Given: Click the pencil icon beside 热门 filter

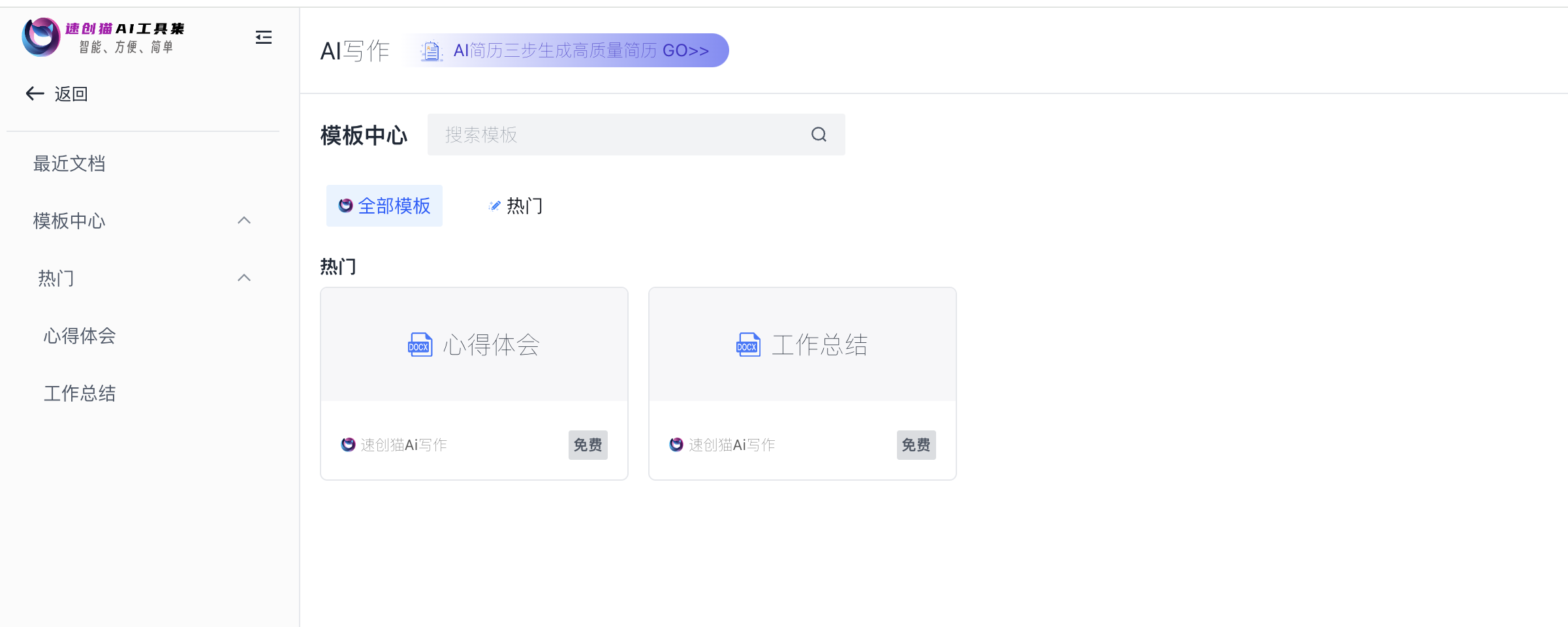Looking at the screenshot, I should click(x=494, y=205).
